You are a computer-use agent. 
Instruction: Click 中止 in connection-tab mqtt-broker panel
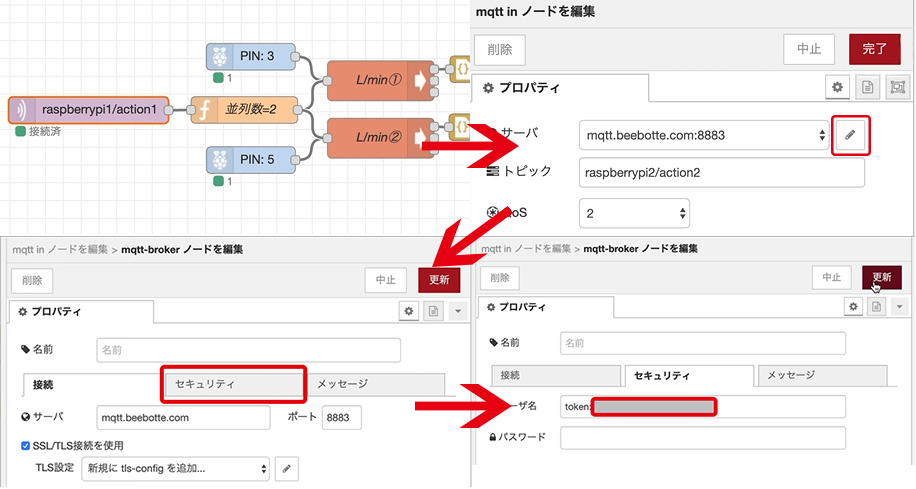(386, 280)
